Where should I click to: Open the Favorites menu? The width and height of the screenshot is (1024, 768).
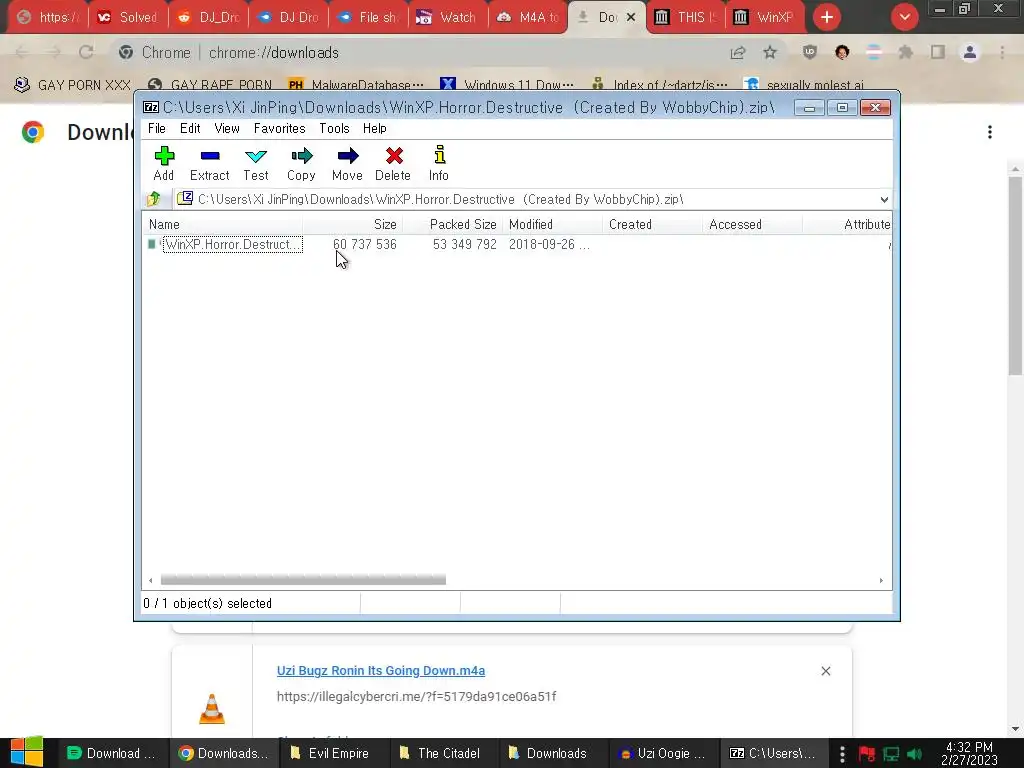pos(280,129)
